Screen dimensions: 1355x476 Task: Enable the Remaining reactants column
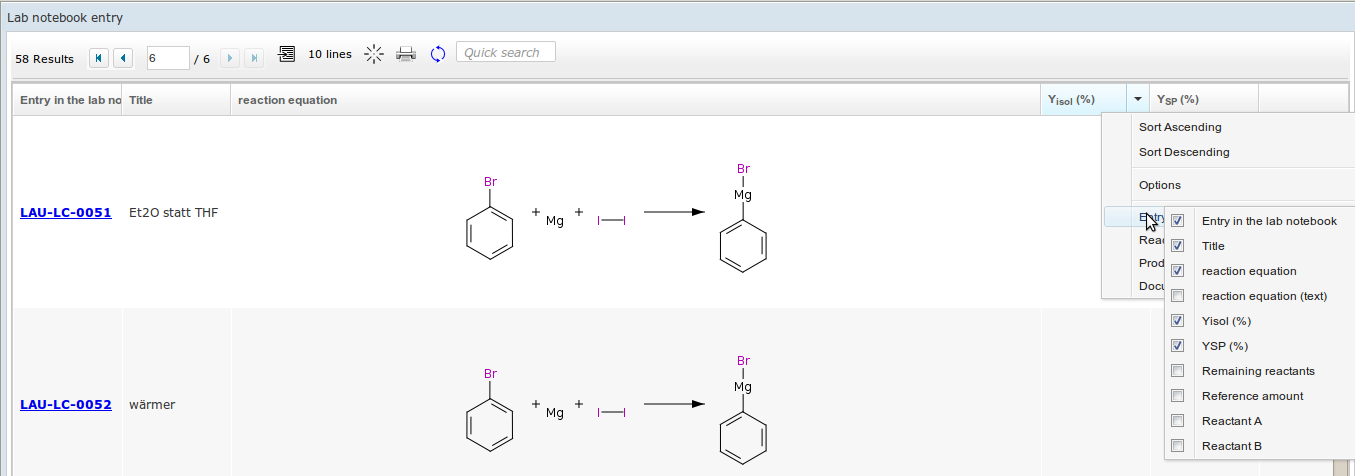1178,371
